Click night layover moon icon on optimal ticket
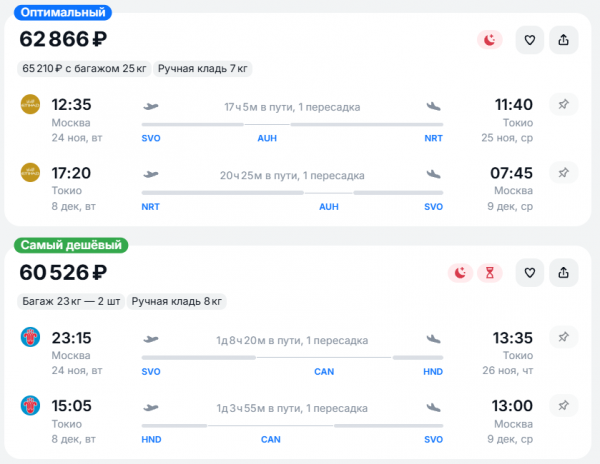The image size is (600, 464). [489, 40]
